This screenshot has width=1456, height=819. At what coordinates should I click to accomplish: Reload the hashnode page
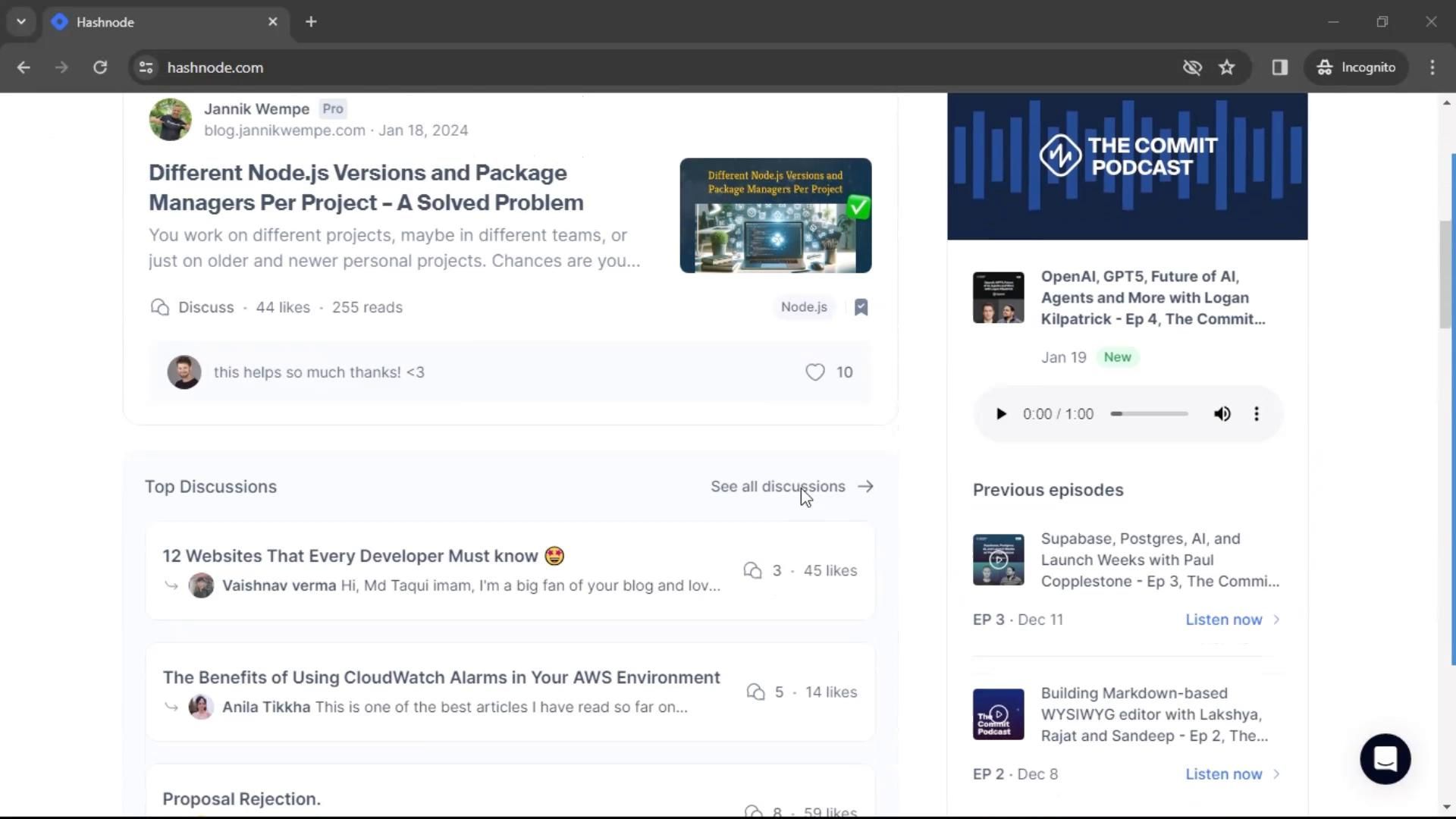coord(100,67)
